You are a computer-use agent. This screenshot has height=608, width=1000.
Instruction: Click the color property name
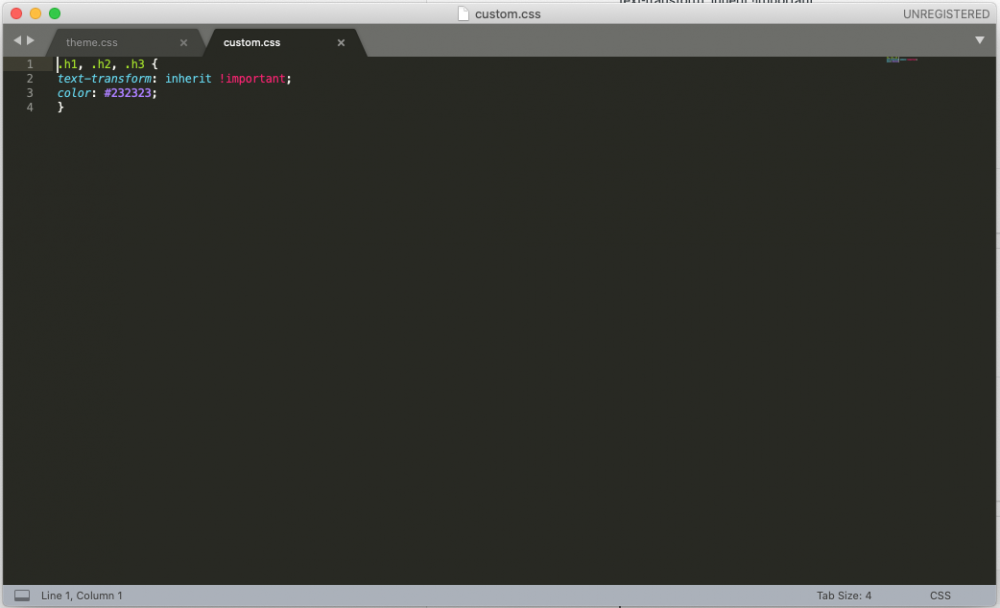tap(74, 93)
